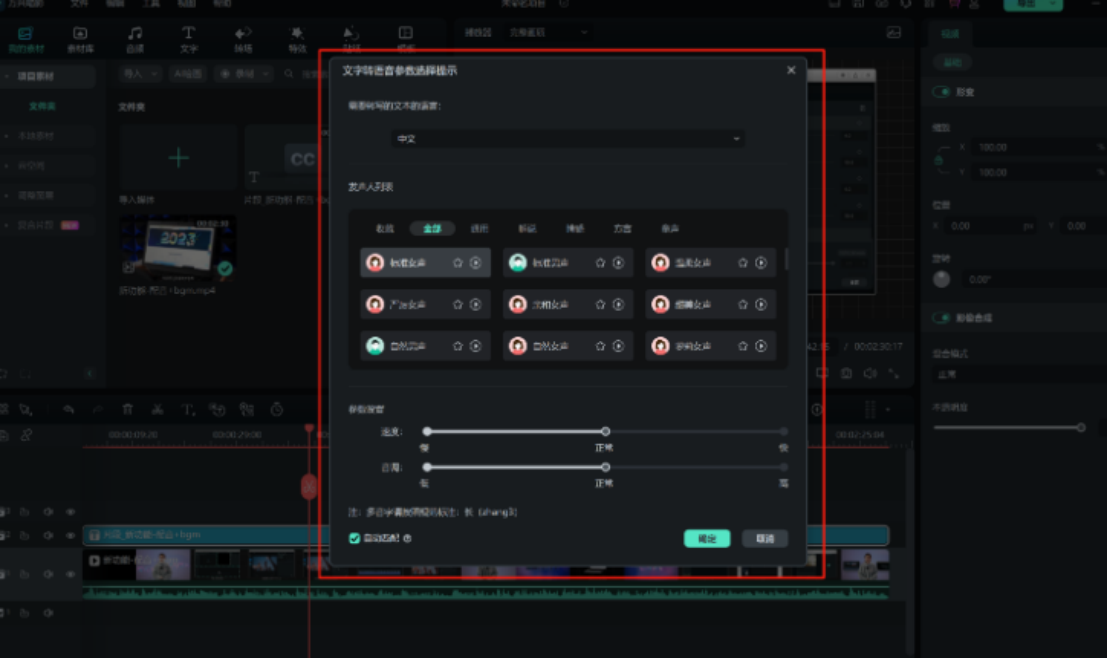Click the green export button at top right
Image resolution: width=1108 pixels, height=658 pixels.
(1033, 4)
